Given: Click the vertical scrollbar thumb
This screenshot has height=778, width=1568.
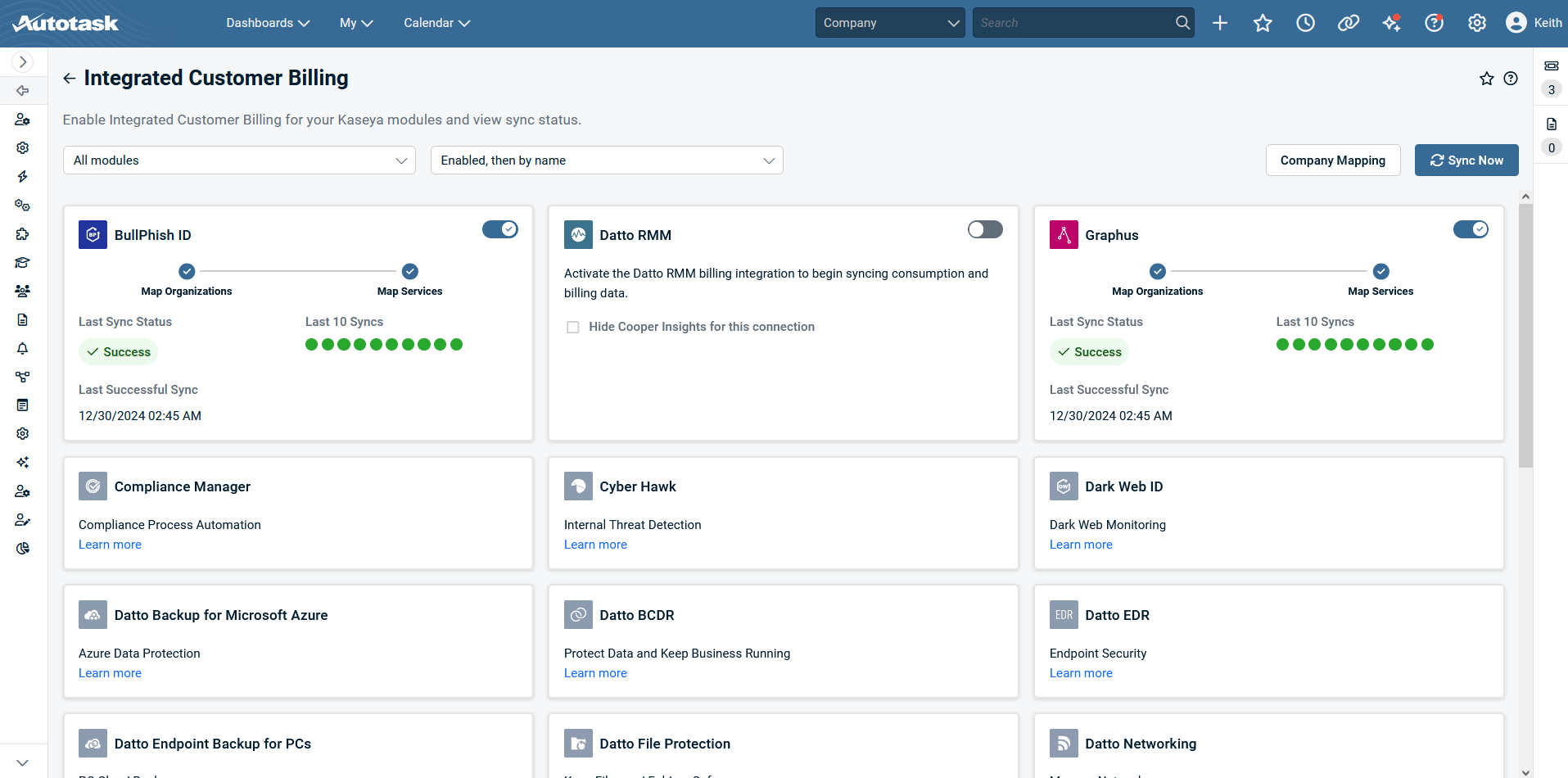Looking at the screenshot, I should click(x=1525, y=336).
